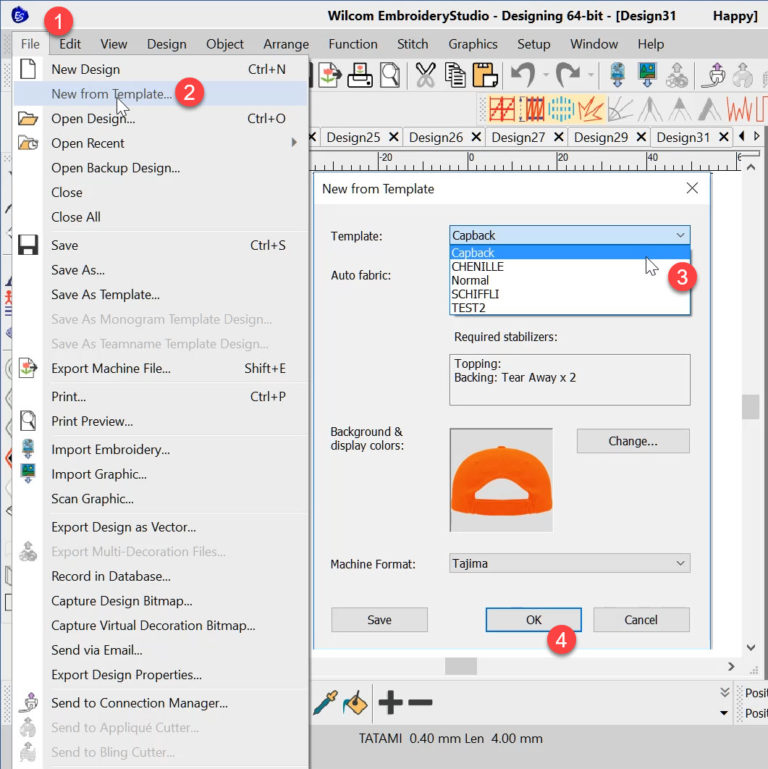Click the Paste clipboard icon

coord(485,75)
